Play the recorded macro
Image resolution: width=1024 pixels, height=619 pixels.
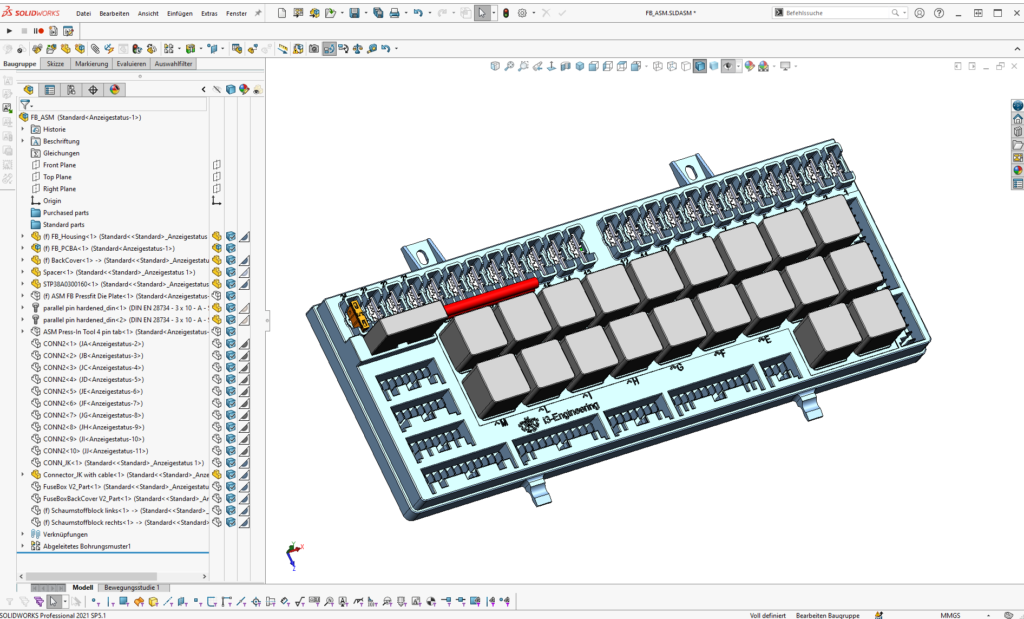click(10, 31)
